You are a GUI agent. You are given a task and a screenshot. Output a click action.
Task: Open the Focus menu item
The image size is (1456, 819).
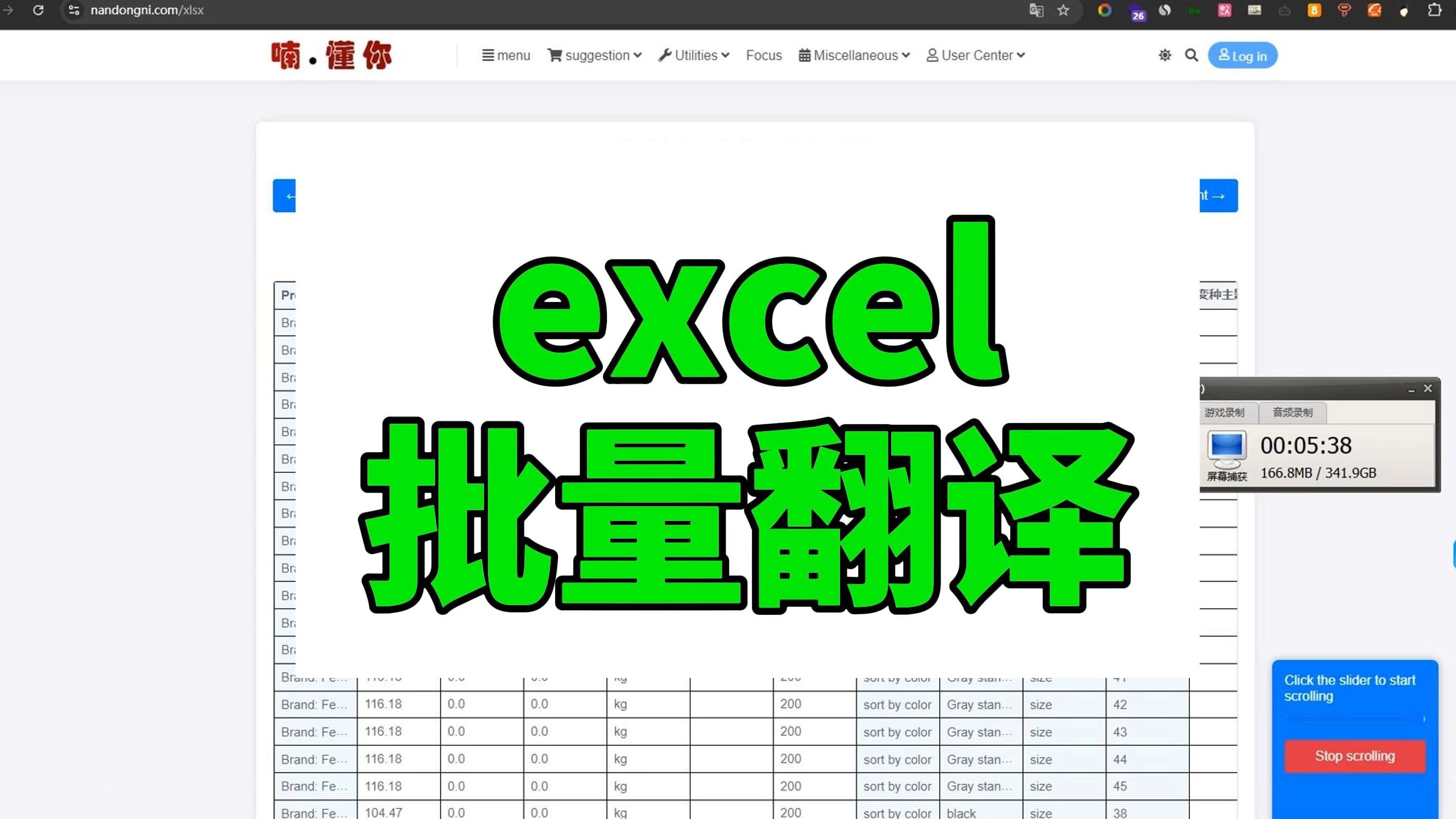click(x=764, y=55)
